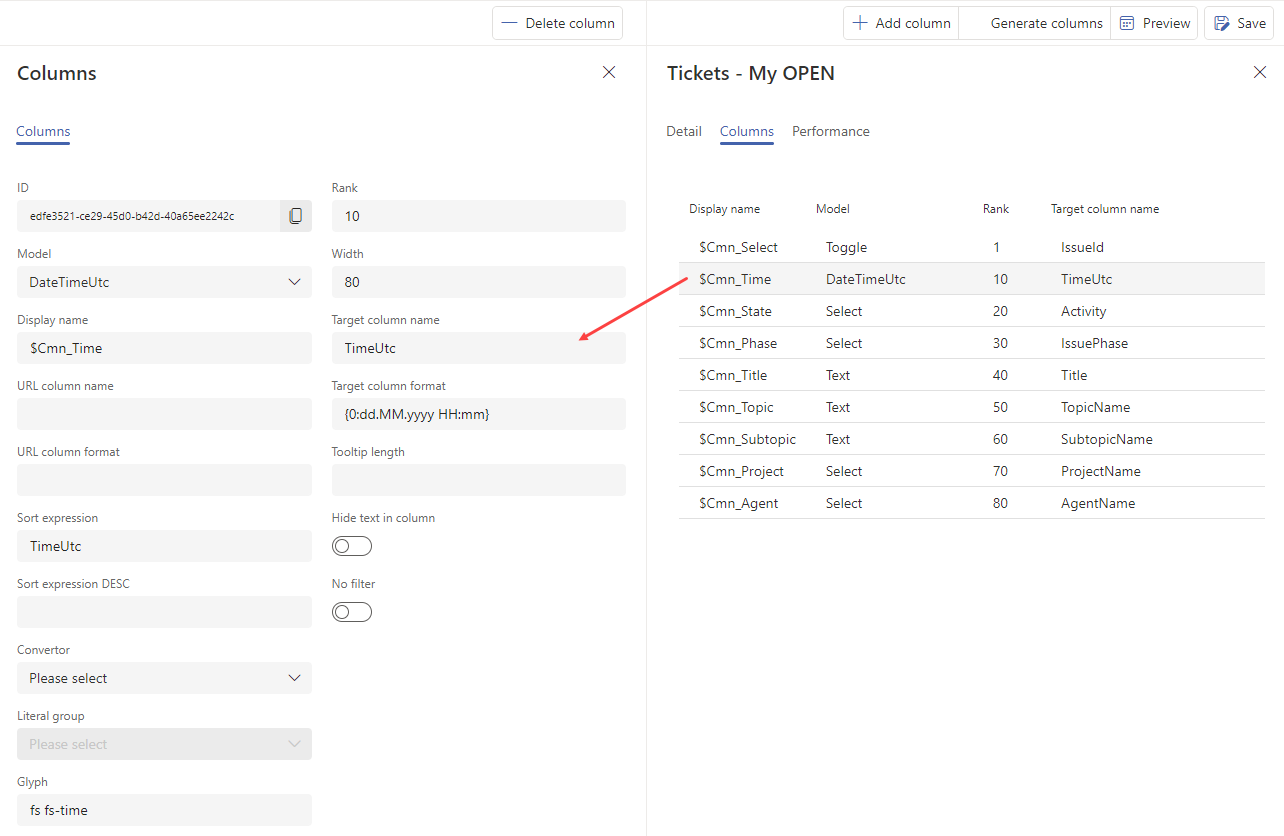The height and width of the screenshot is (836, 1284).
Task: Select the Columns tab in left panel
Action: [43, 131]
